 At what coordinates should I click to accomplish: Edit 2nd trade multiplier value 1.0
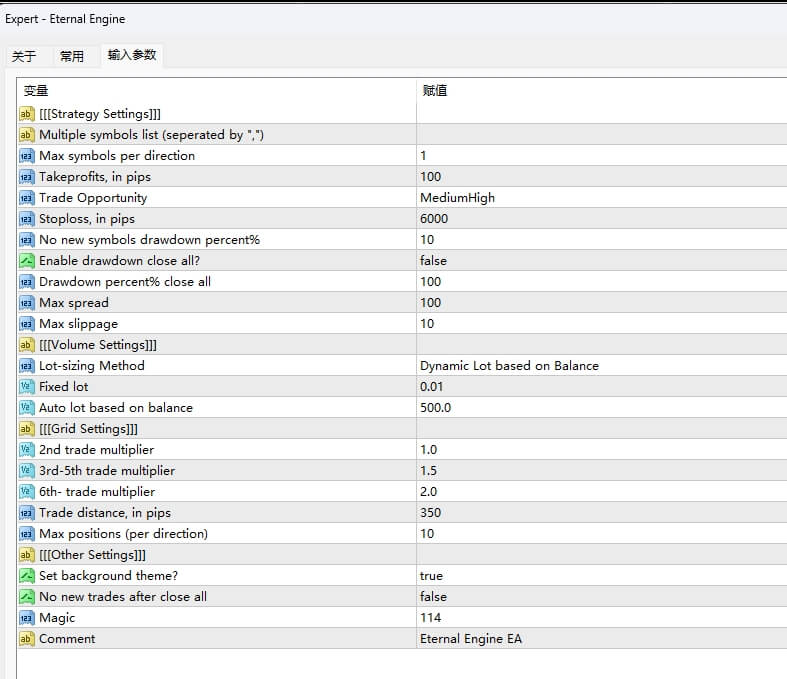pyautogui.click(x=429, y=450)
